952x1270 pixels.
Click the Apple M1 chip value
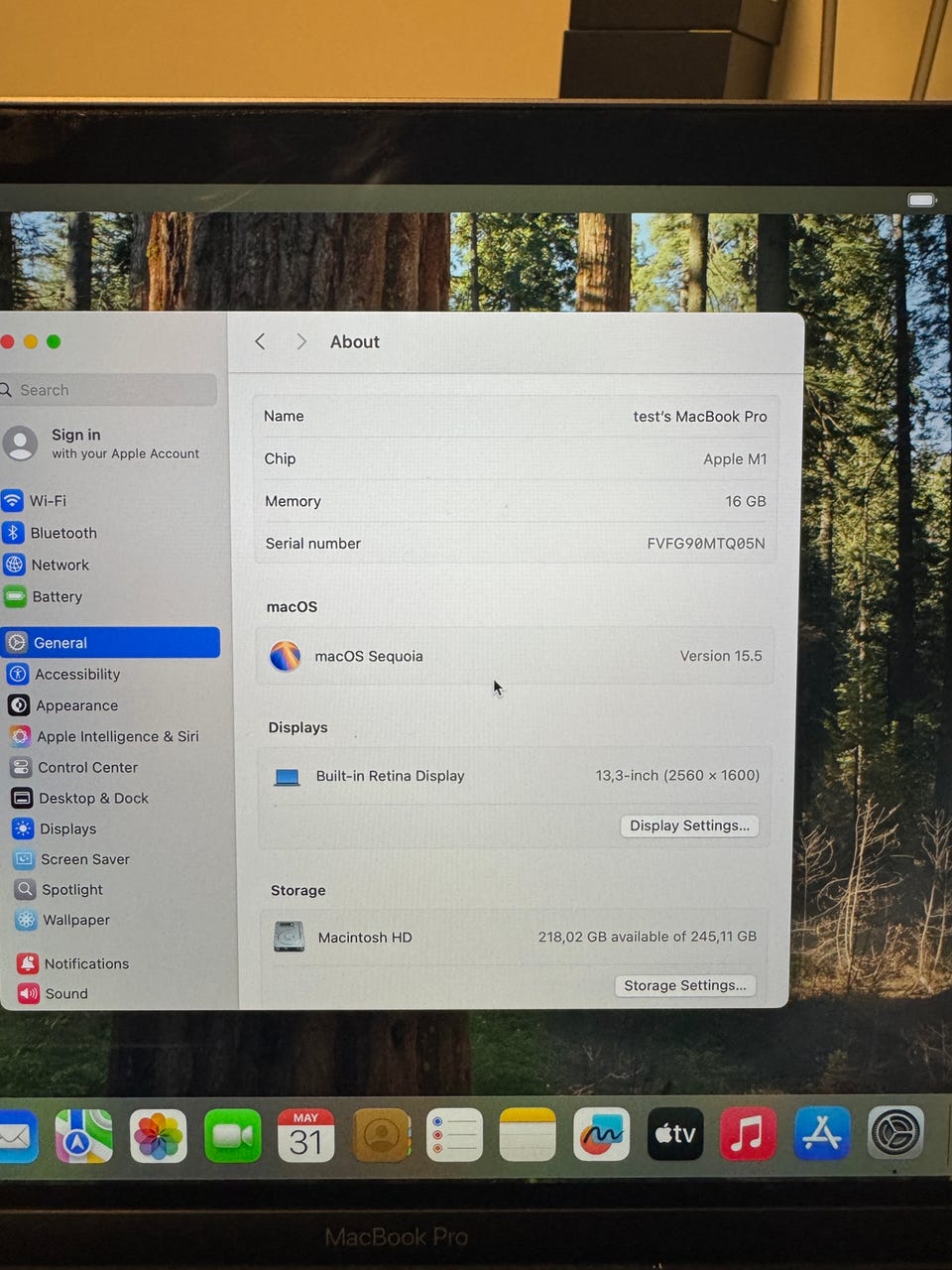(735, 459)
